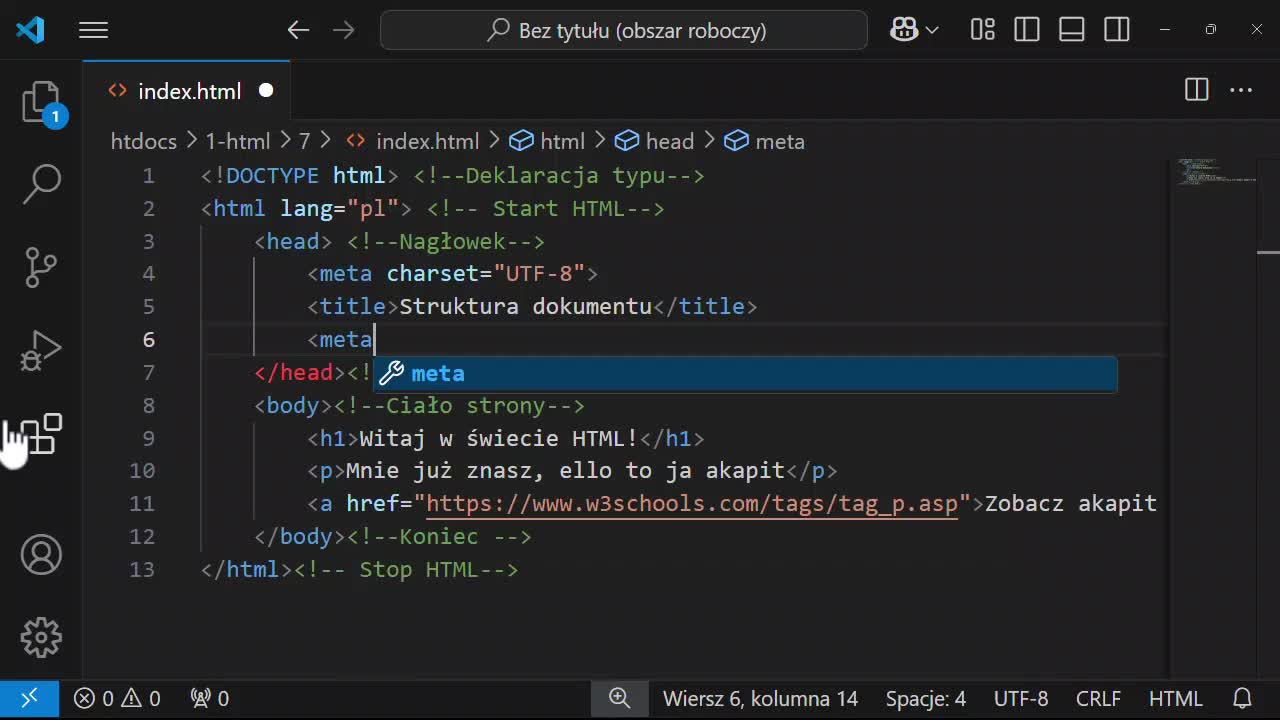This screenshot has height=720, width=1280.
Task: Change language mode HTML
Action: click(1176, 699)
